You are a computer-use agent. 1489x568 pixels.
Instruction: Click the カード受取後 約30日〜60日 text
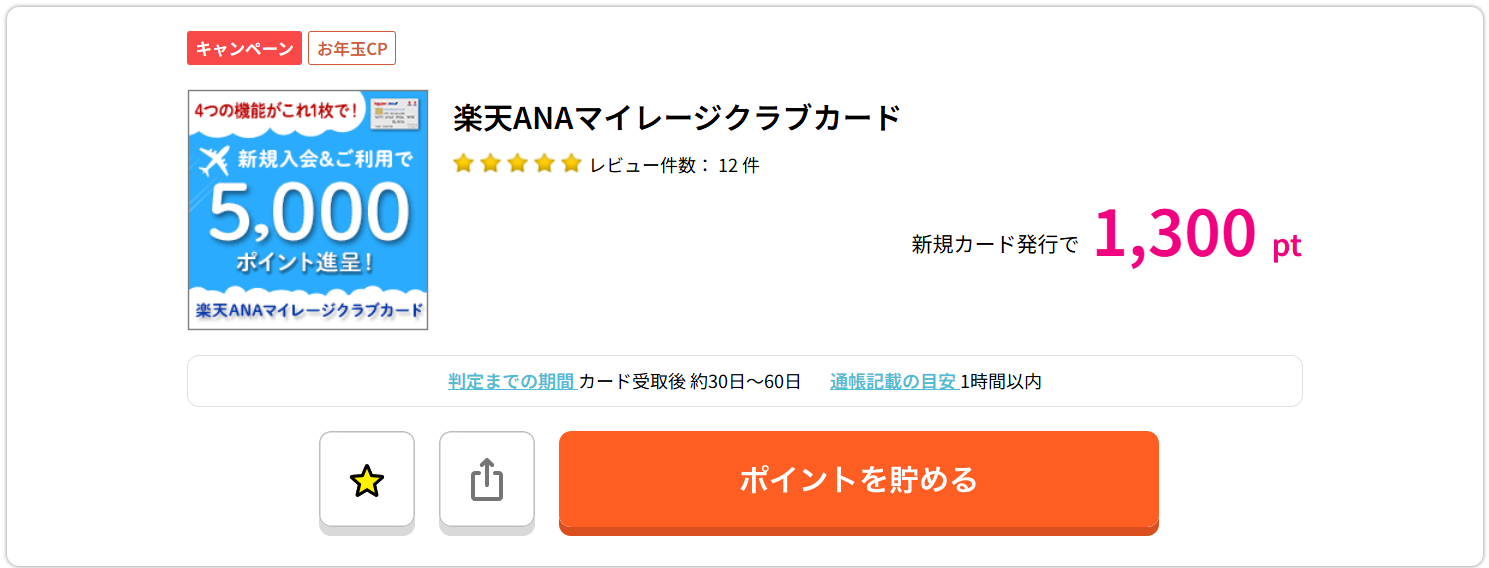[690, 381]
